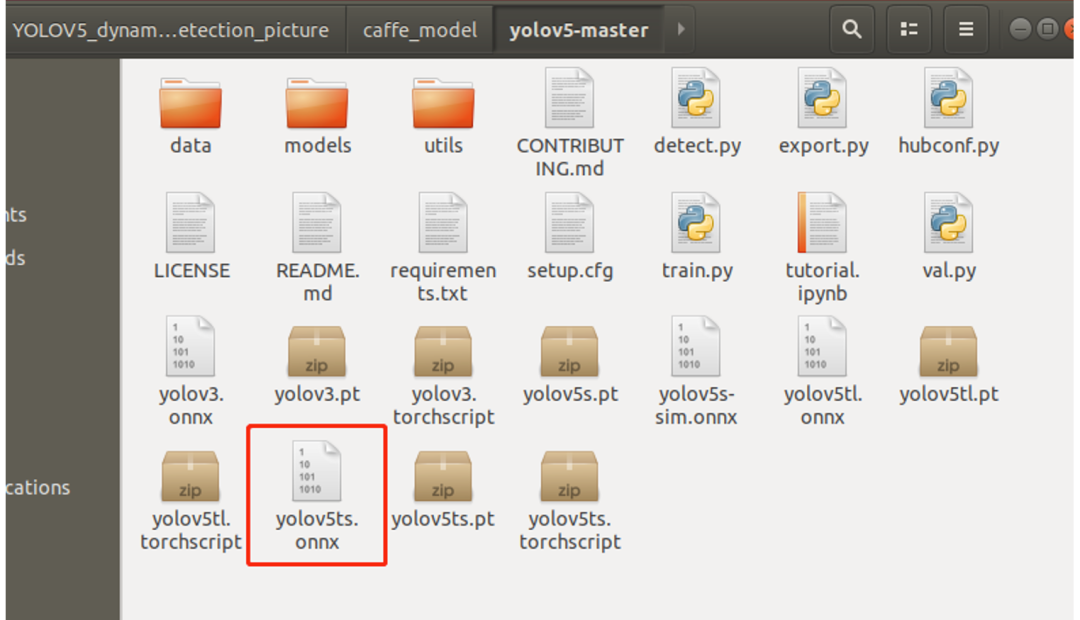This screenshot has height=620, width=1080.
Task: Select the yolov5ts.torchscript archive icon
Action: [569, 476]
